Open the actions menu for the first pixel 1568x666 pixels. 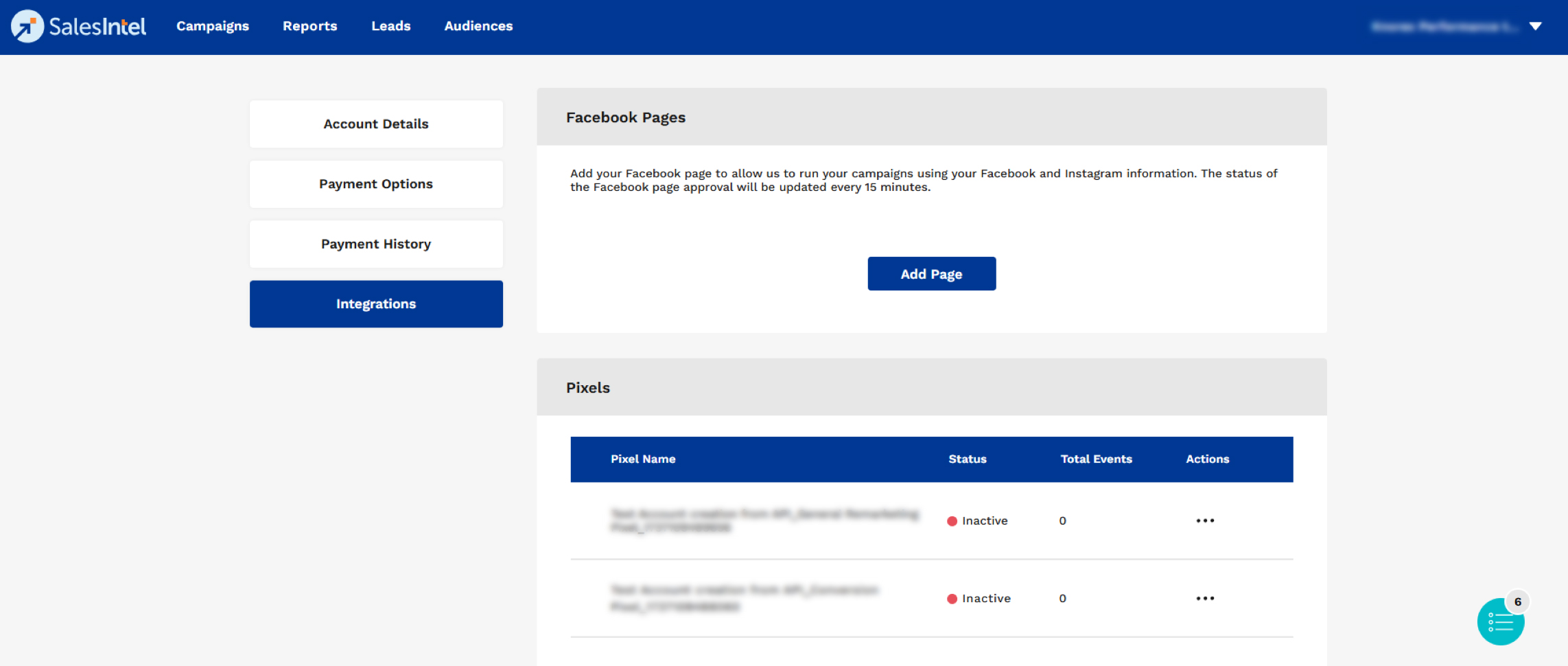(x=1206, y=520)
